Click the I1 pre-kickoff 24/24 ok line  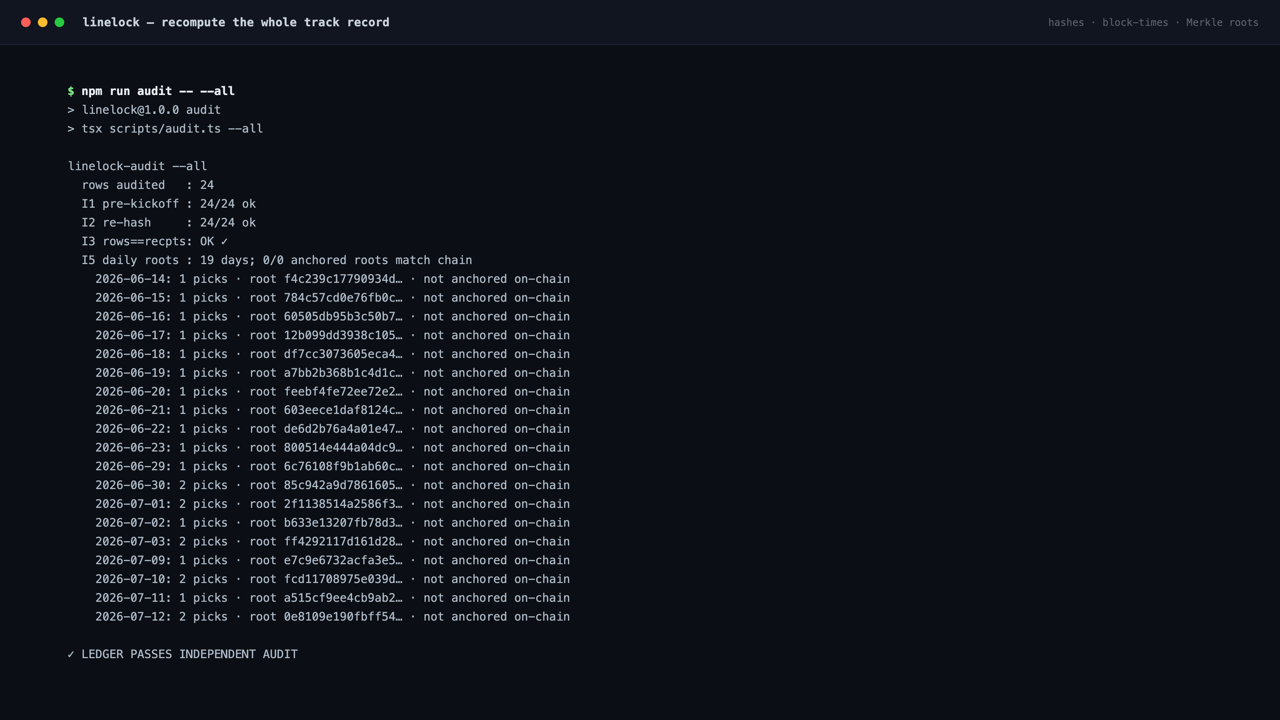(x=169, y=204)
